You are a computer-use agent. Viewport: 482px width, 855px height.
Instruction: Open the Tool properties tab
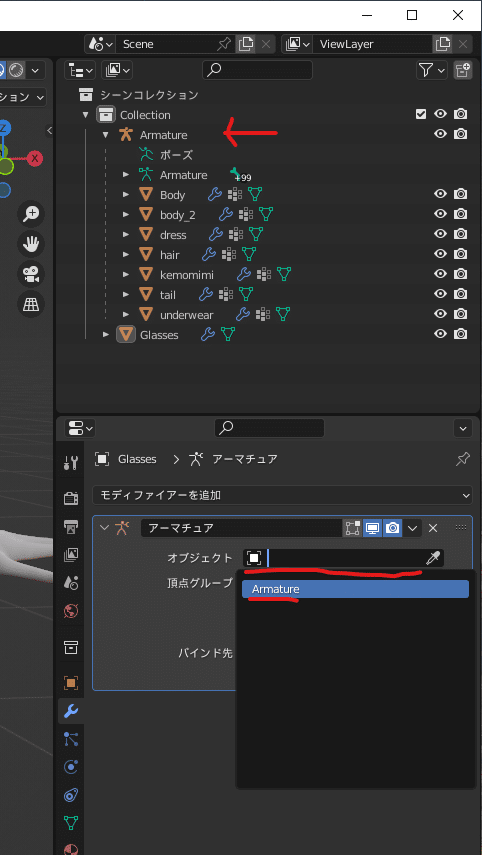coord(71,463)
